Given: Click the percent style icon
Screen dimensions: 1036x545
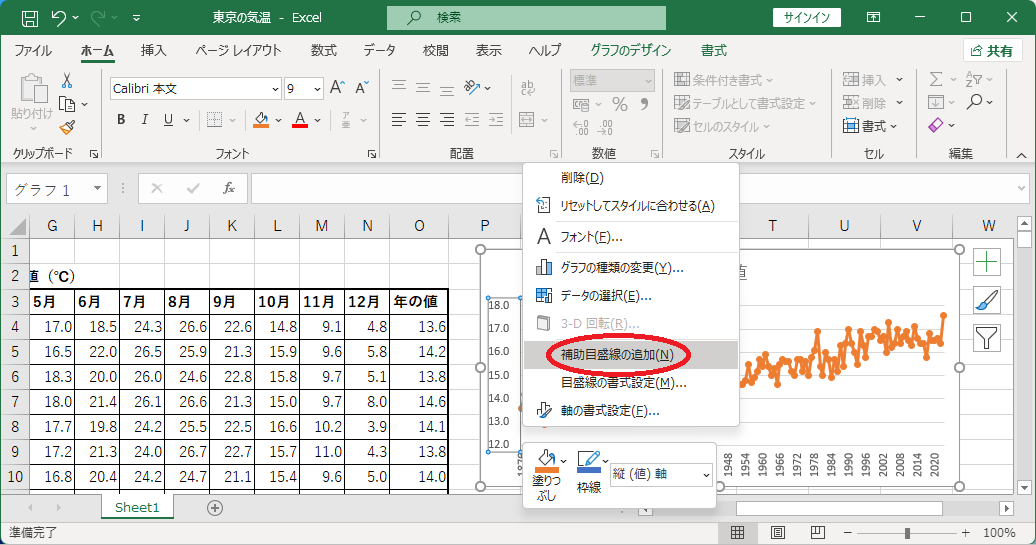Looking at the screenshot, I should pos(619,104).
